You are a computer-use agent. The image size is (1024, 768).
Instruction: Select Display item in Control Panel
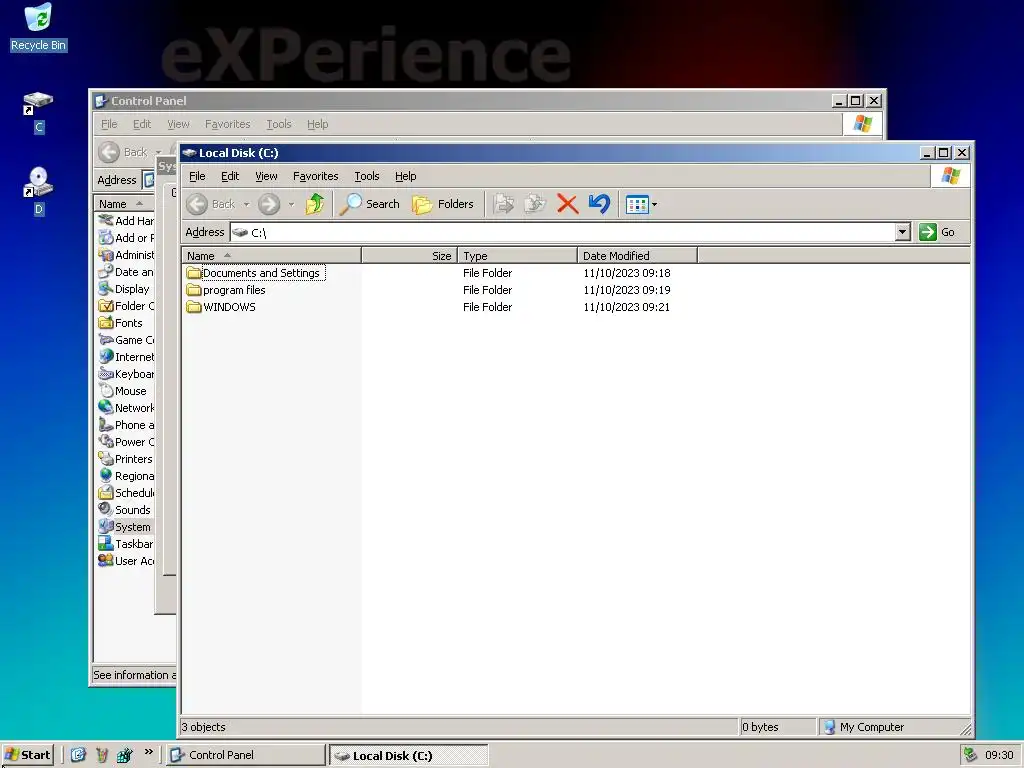(x=125, y=289)
